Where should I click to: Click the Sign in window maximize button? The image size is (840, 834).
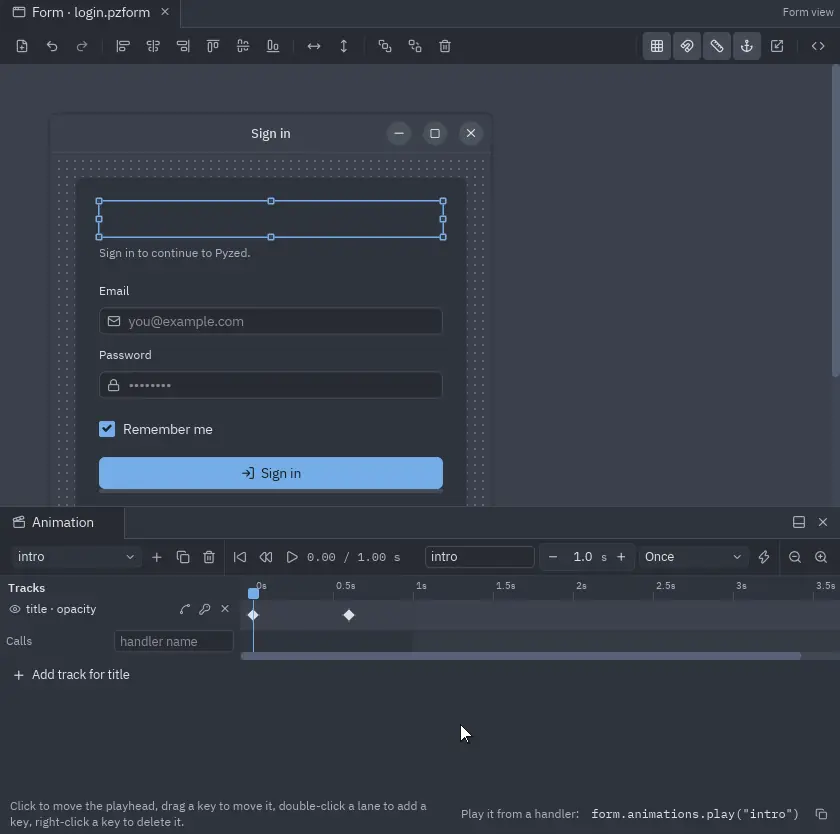[x=435, y=133]
